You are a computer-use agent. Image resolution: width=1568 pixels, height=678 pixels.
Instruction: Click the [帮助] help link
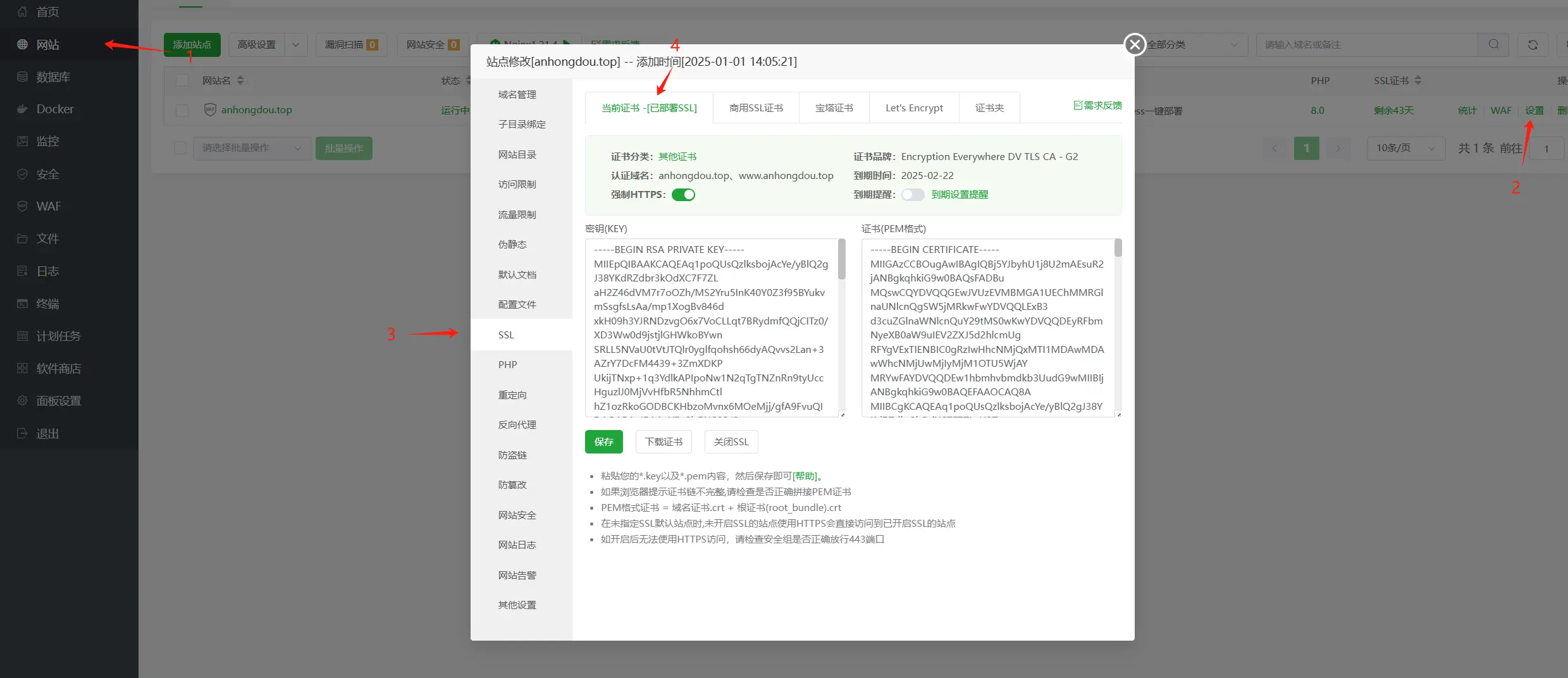coord(805,476)
